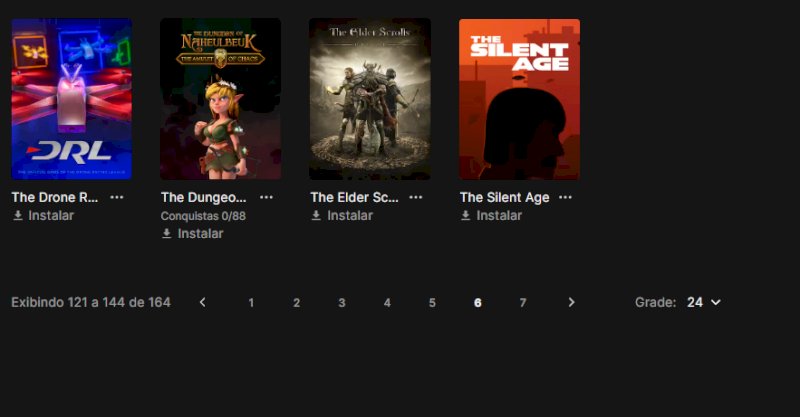Open The Elder Scrolls cover art
The width and height of the screenshot is (800, 417).
[x=370, y=99]
